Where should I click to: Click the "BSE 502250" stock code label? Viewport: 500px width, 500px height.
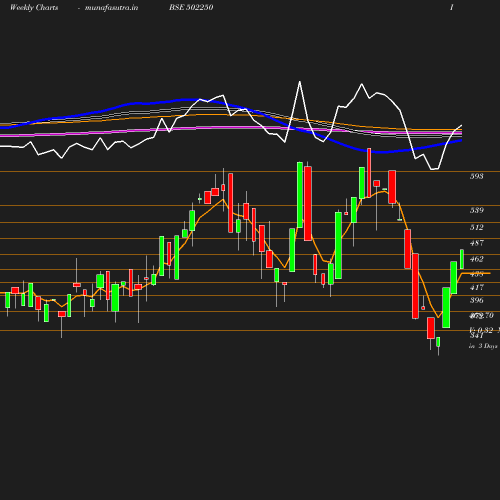tap(191, 7)
